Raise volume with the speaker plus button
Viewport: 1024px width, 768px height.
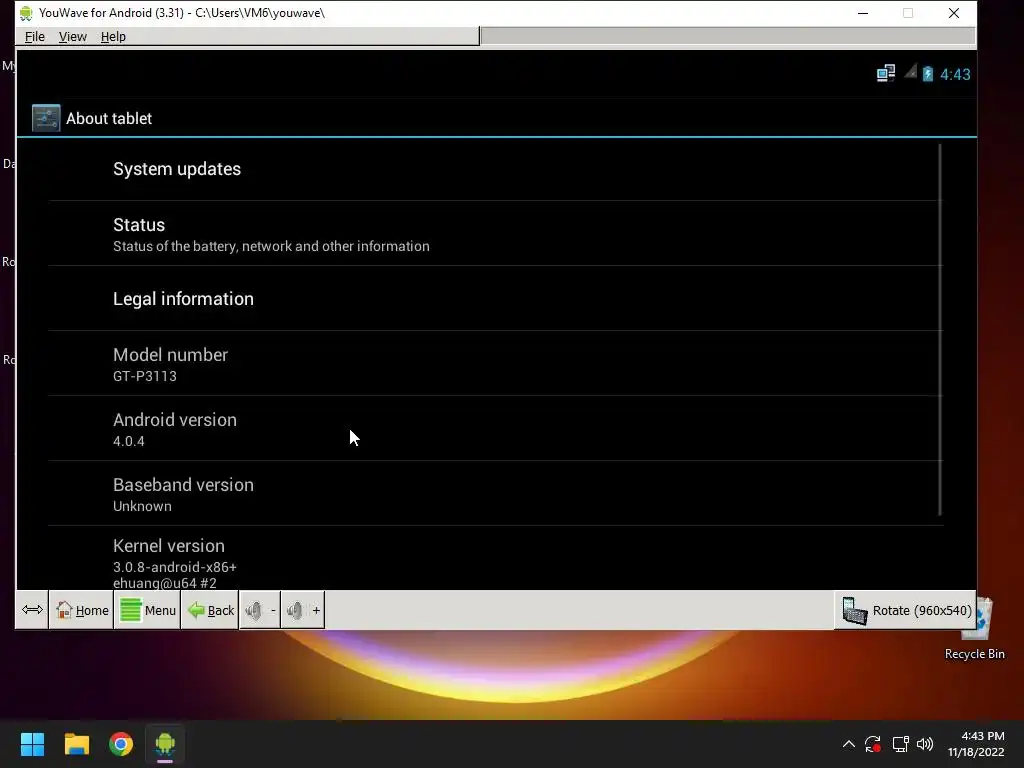coord(303,610)
